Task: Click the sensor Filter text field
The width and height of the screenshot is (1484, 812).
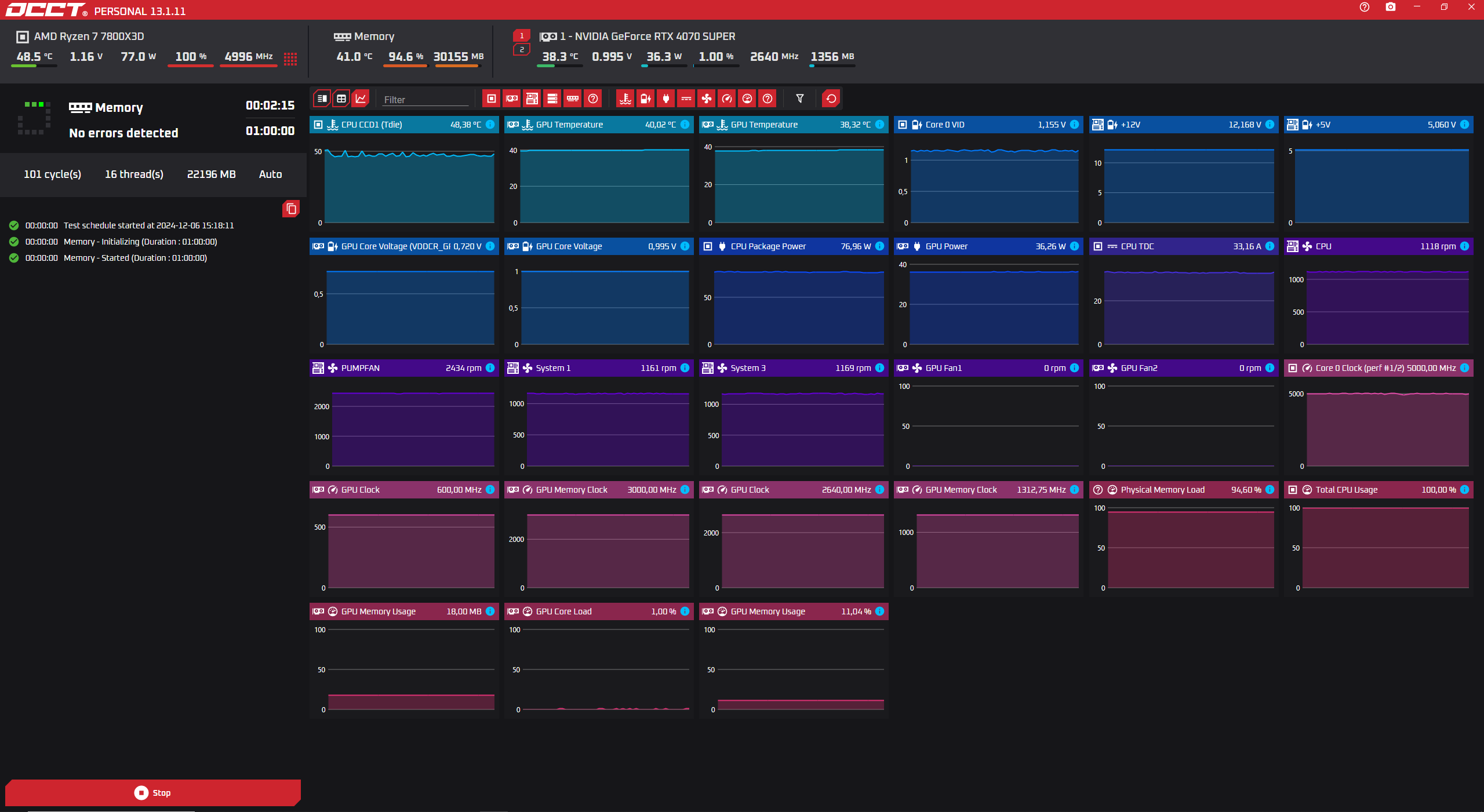Action: click(425, 100)
